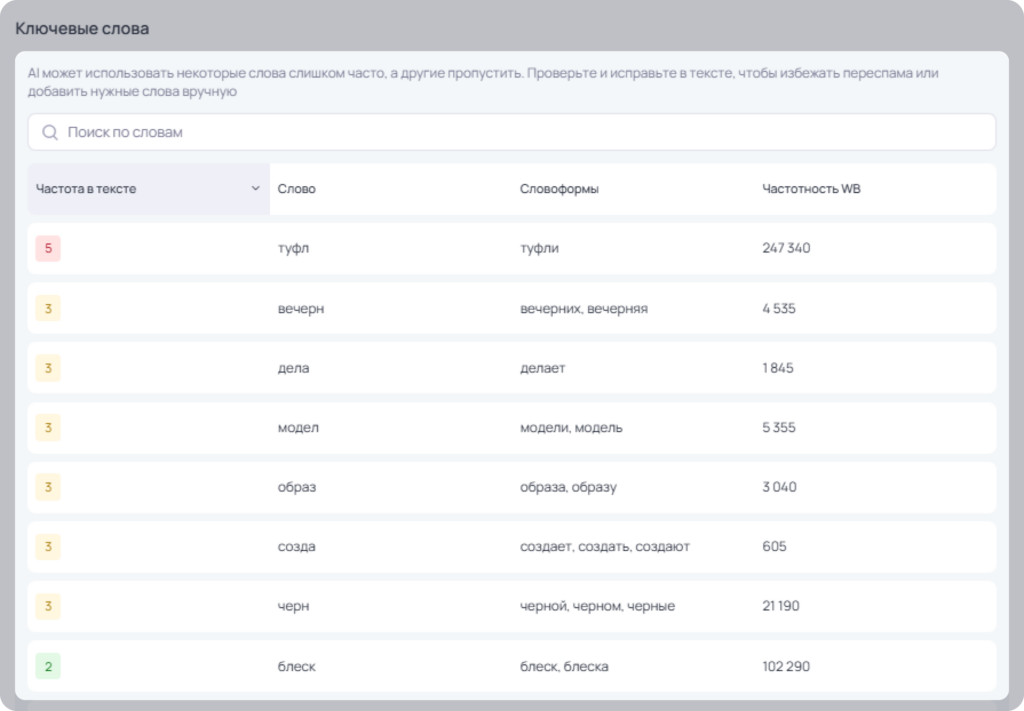The image size is (1024, 711).
Task: Open the 'Частота в тексте' sort chevron
Action: click(x=255, y=189)
